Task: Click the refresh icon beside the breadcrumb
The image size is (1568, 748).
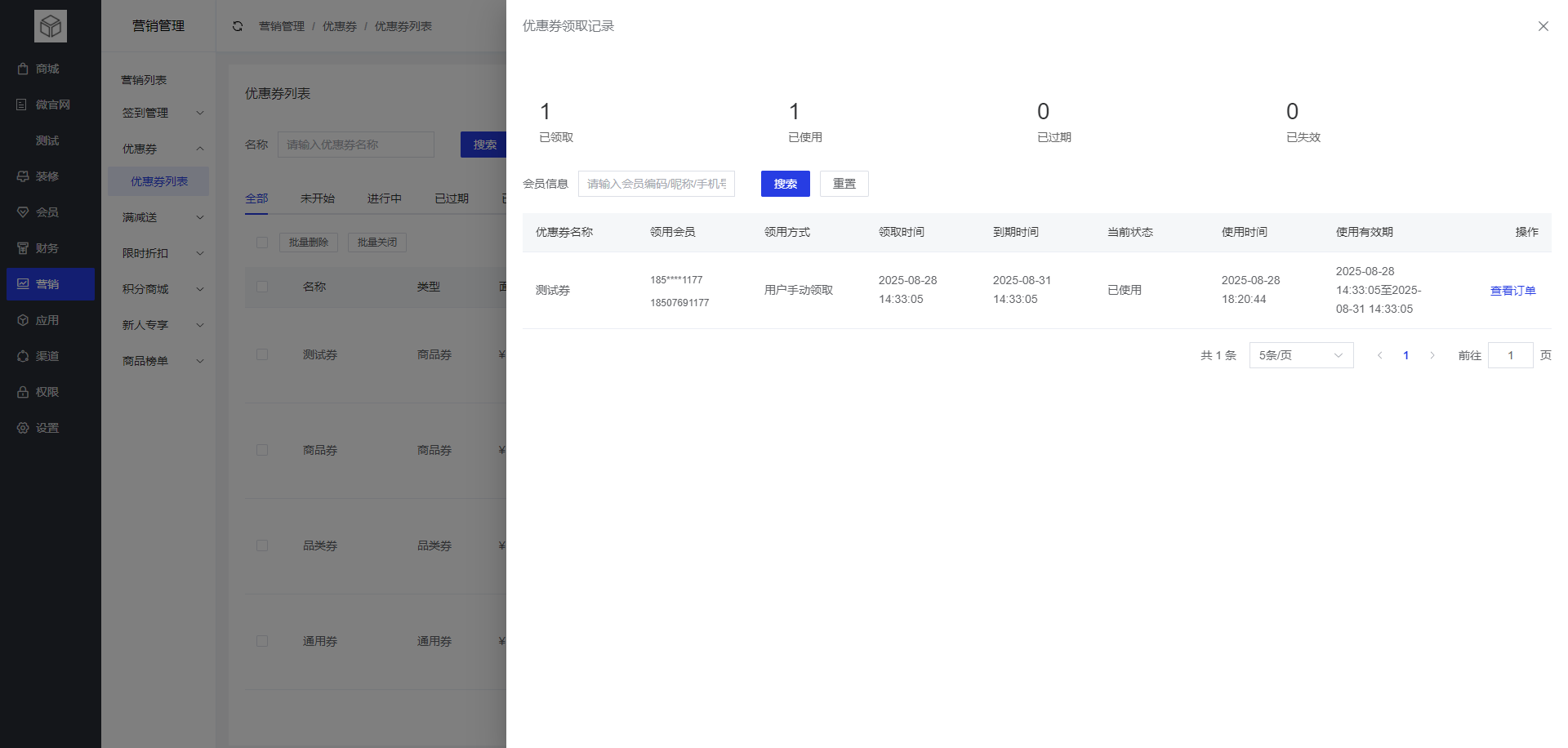Action: (x=237, y=26)
